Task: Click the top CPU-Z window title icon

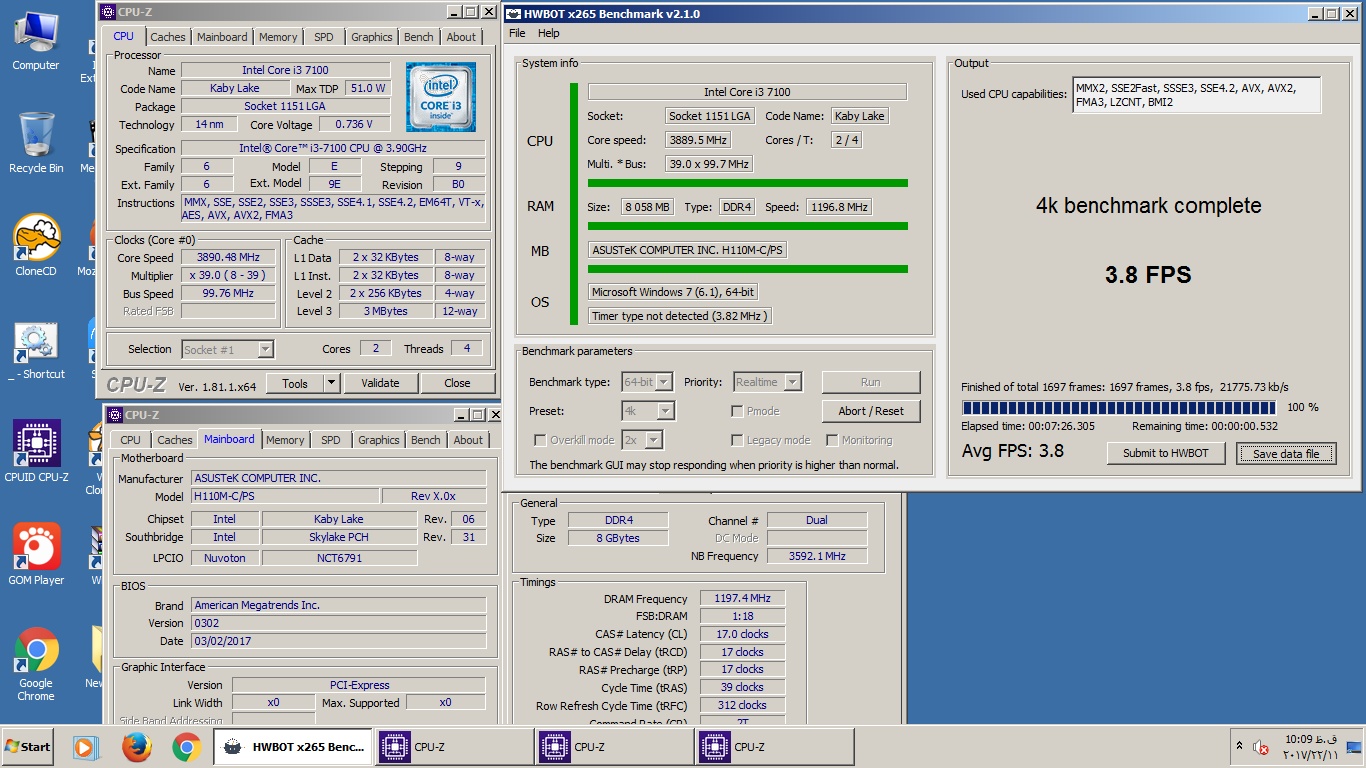Action: [108, 12]
